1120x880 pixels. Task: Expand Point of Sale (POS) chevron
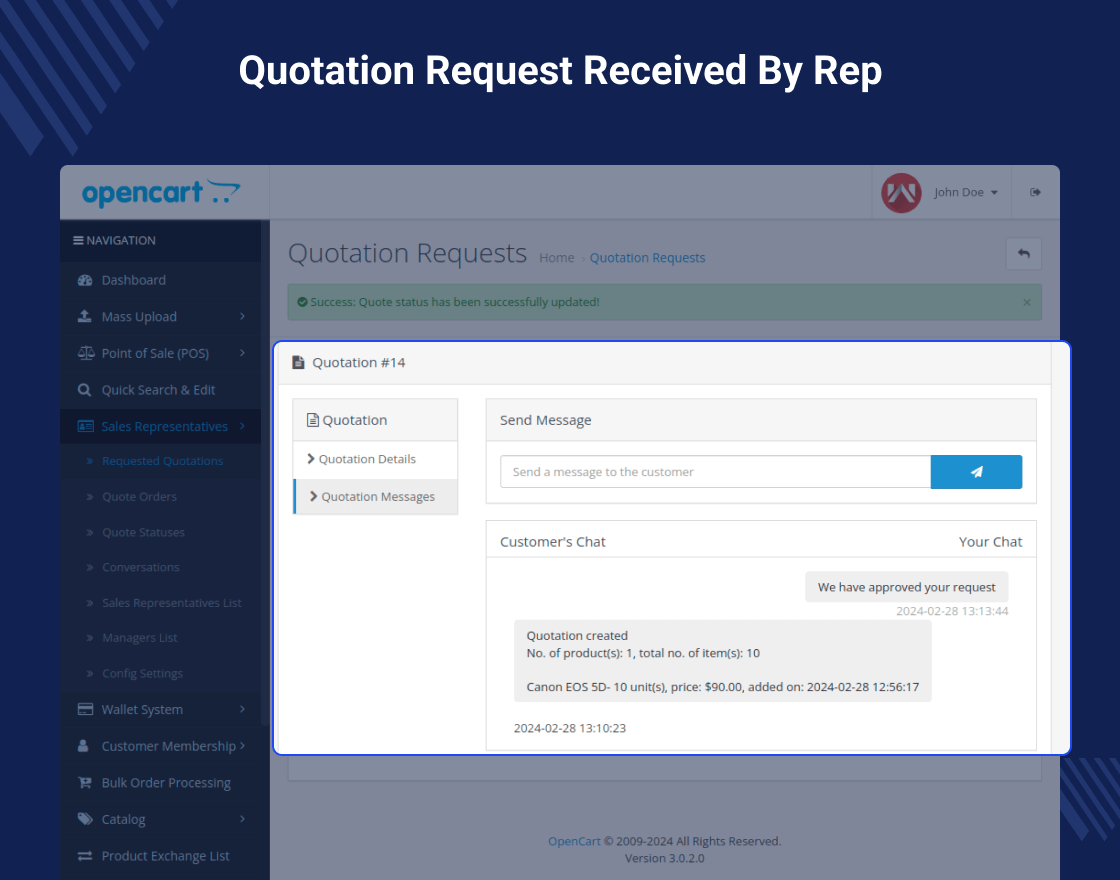point(242,353)
